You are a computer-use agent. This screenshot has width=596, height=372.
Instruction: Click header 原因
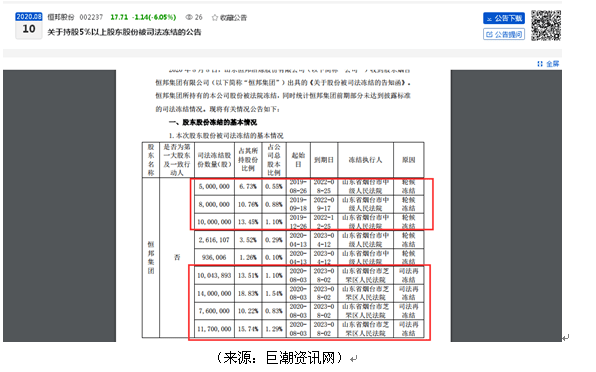[409, 160]
